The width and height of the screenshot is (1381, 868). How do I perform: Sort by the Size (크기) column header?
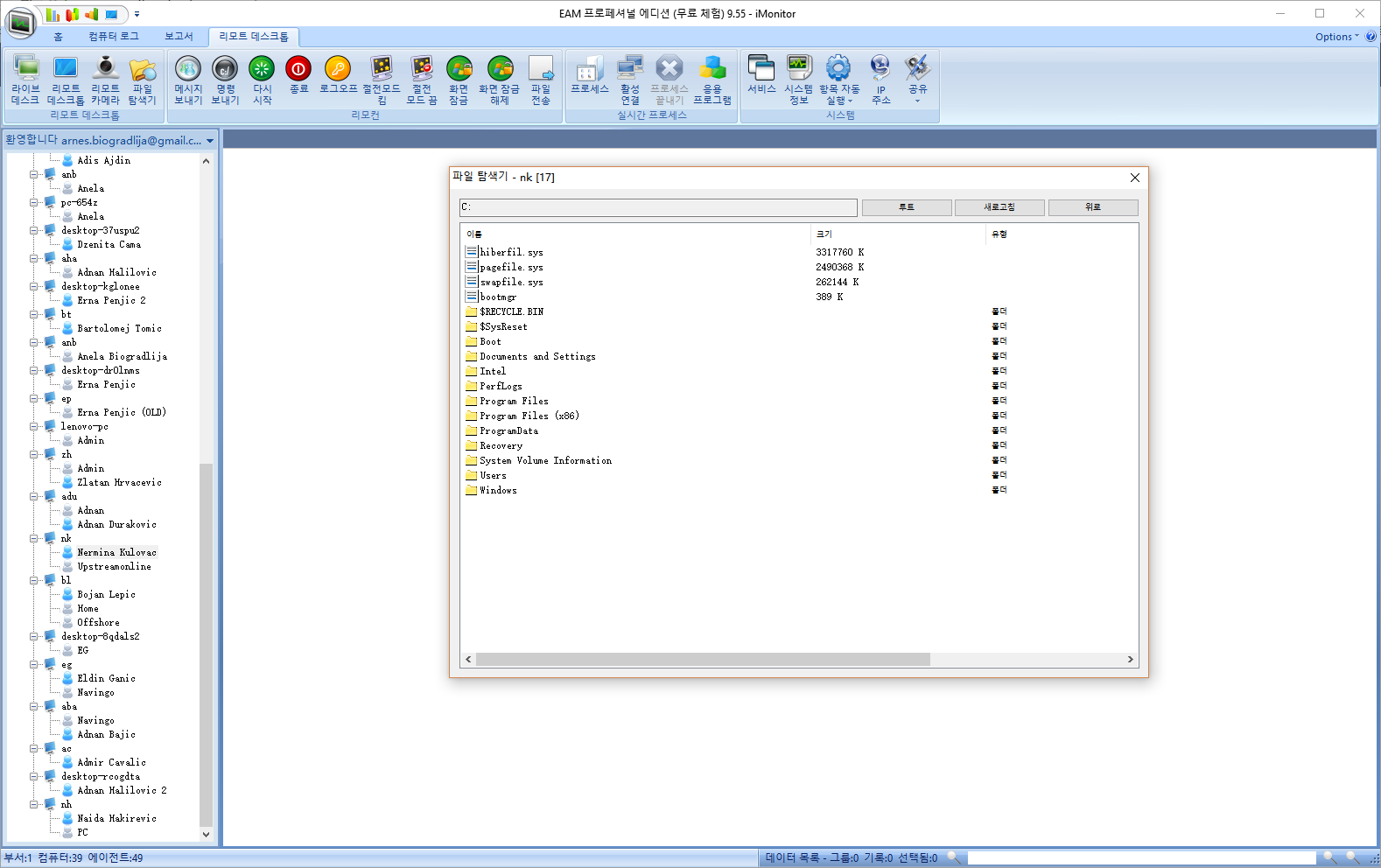point(898,234)
